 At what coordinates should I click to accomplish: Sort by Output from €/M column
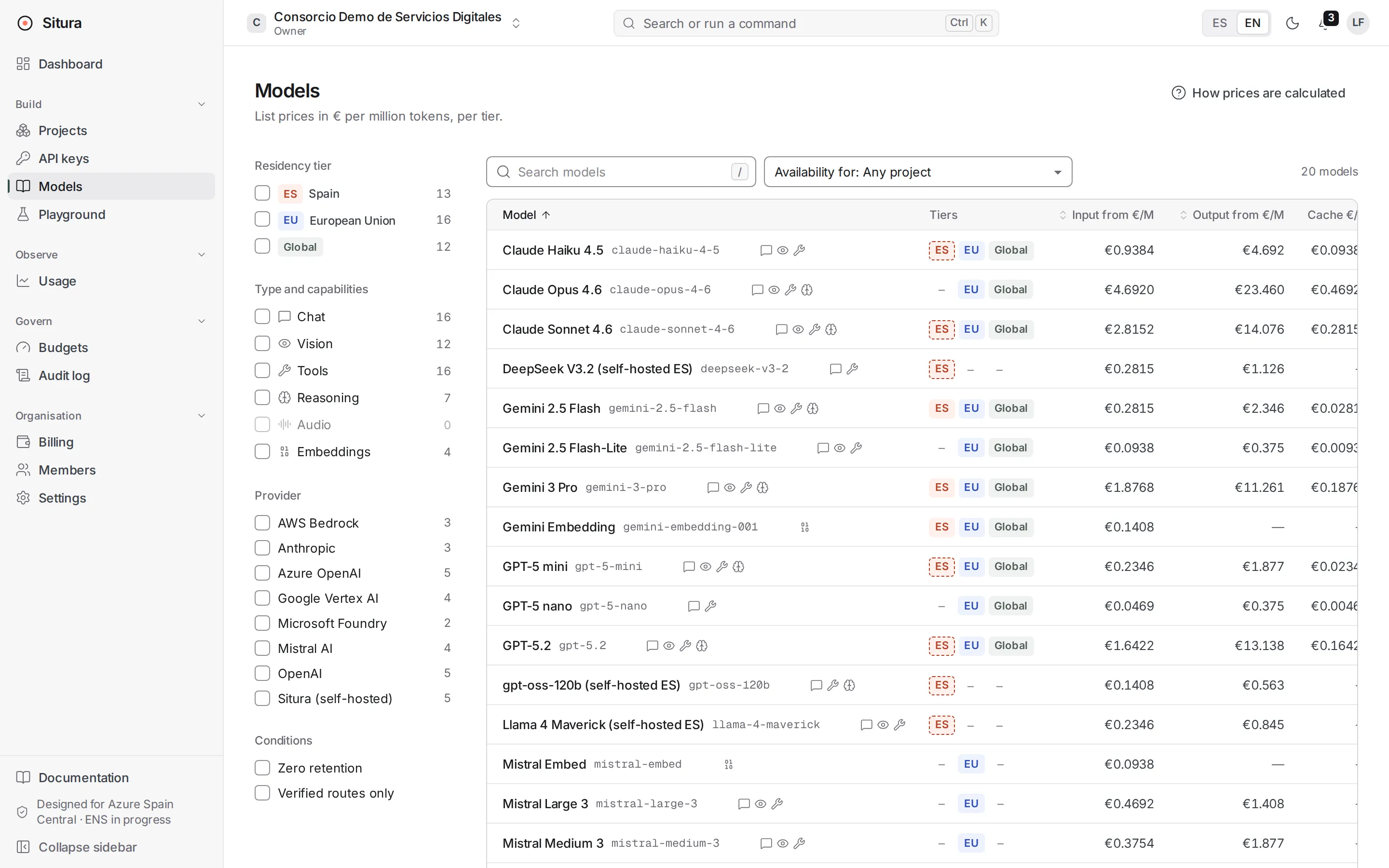pos(1232,215)
